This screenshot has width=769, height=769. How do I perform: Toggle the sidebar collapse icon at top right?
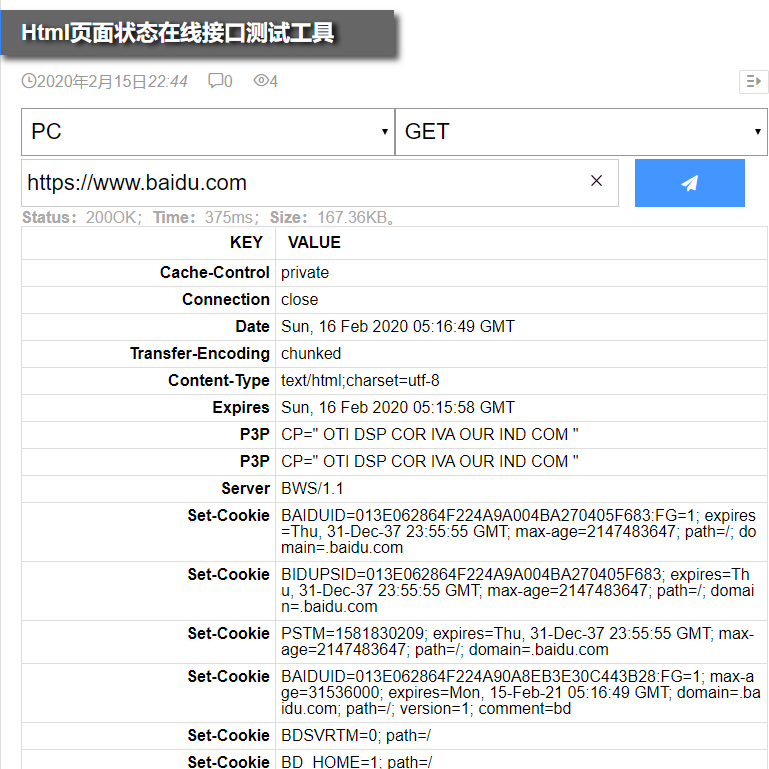753,81
